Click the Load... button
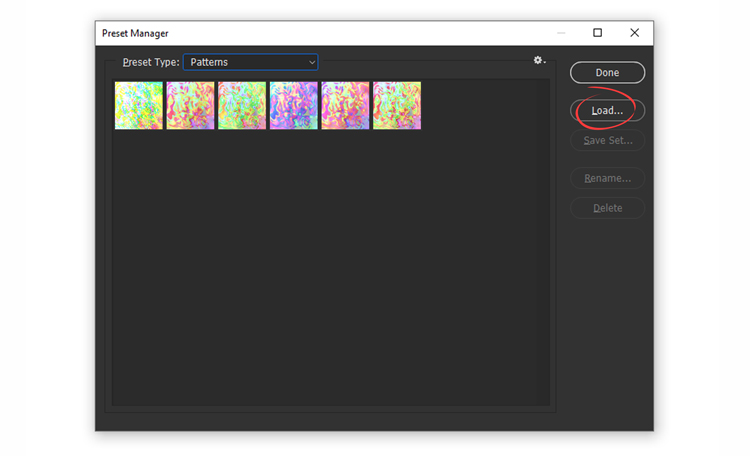Image resolution: width=750 pixels, height=456 pixels. coord(607,111)
